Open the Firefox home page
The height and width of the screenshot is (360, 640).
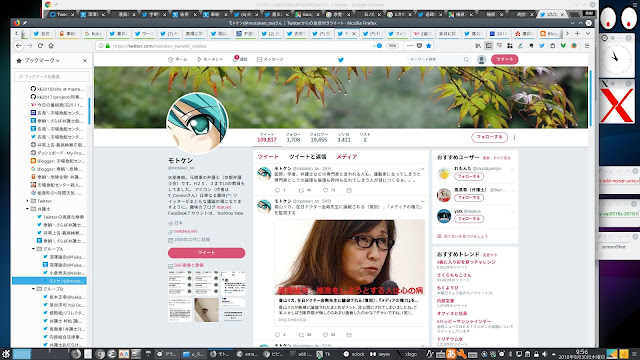51,46
